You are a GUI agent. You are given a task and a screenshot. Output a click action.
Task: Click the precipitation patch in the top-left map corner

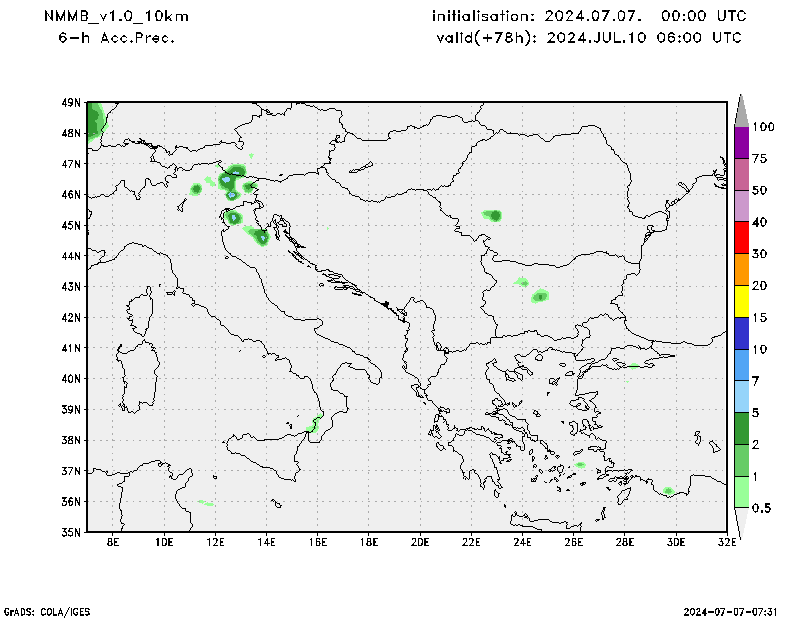pos(95,120)
